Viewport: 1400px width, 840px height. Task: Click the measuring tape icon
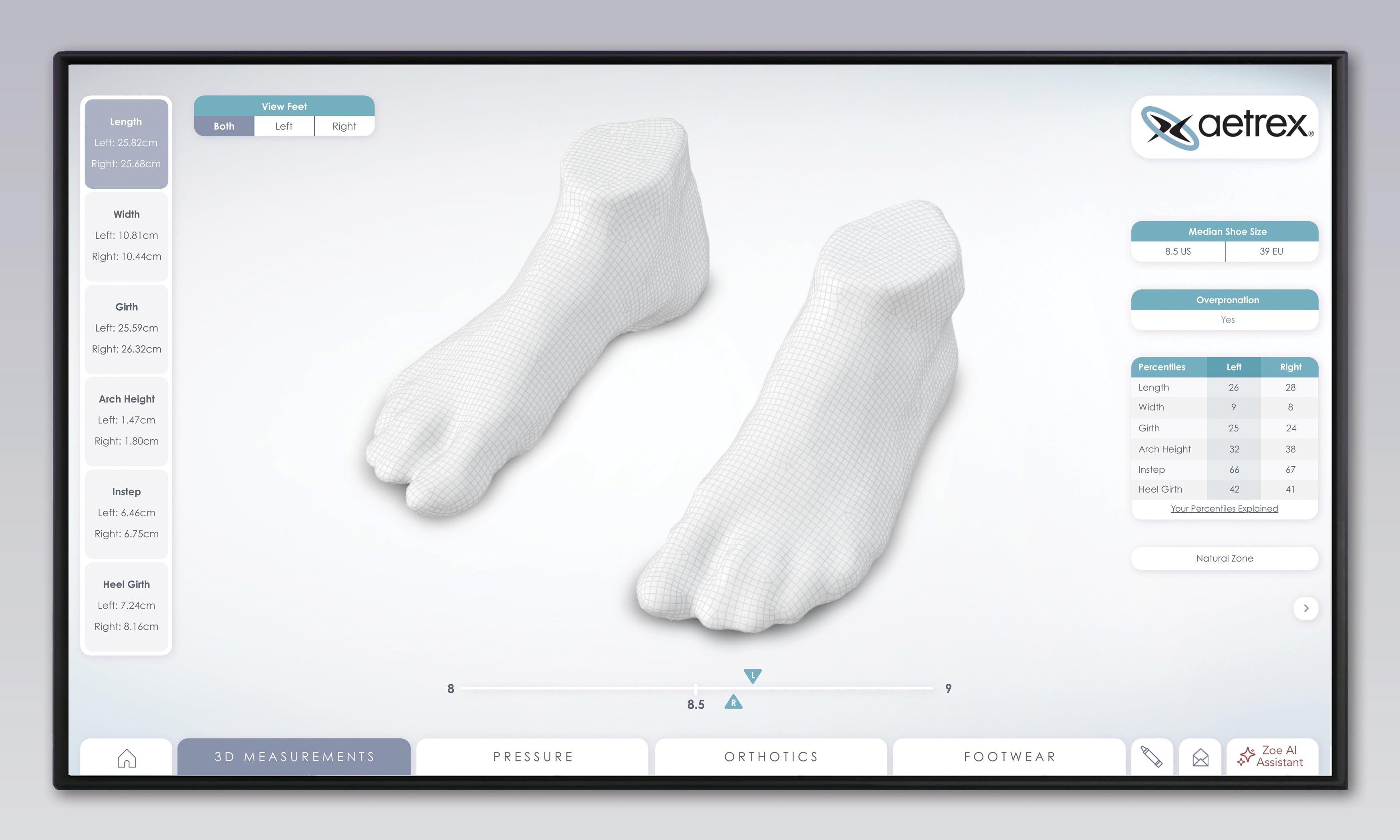1152,757
